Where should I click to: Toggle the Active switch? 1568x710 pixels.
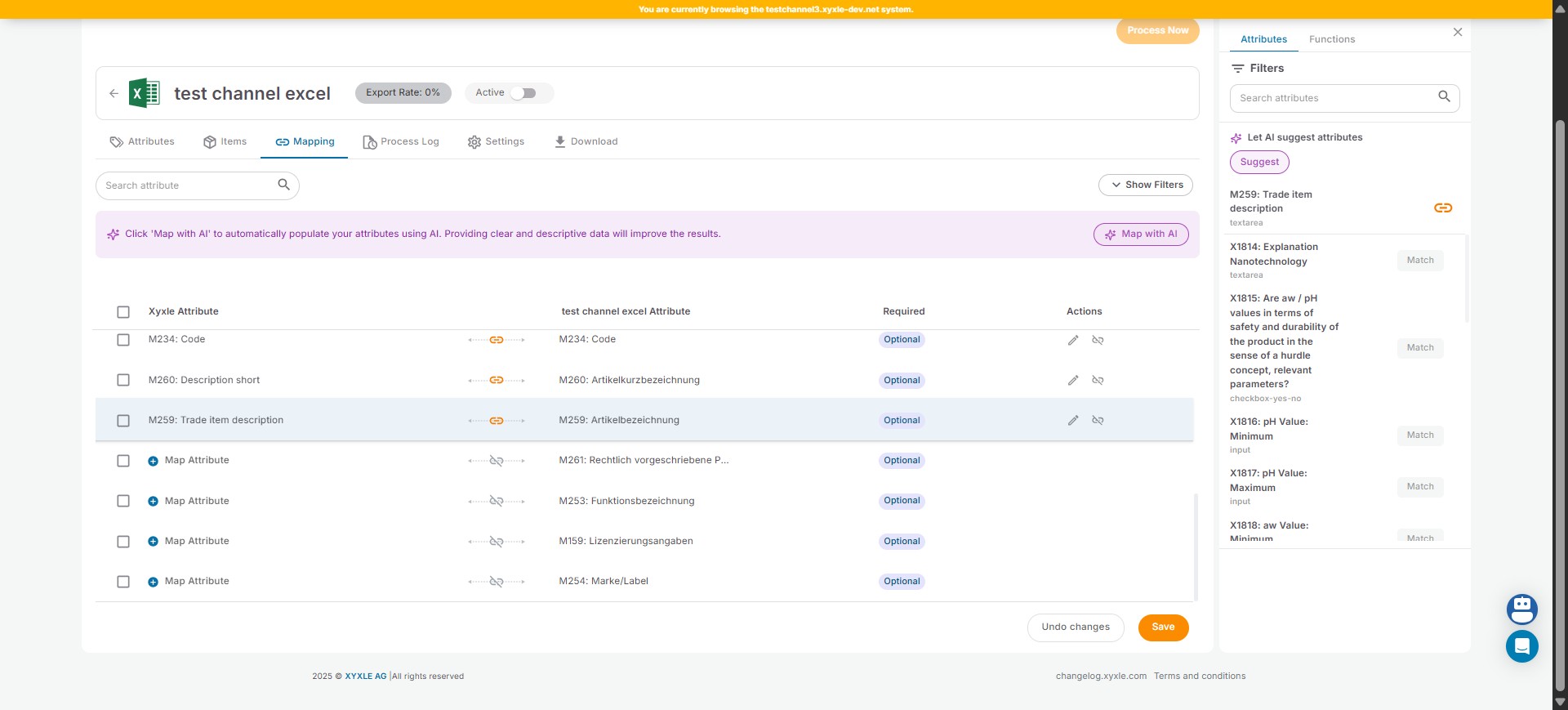pos(523,93)
